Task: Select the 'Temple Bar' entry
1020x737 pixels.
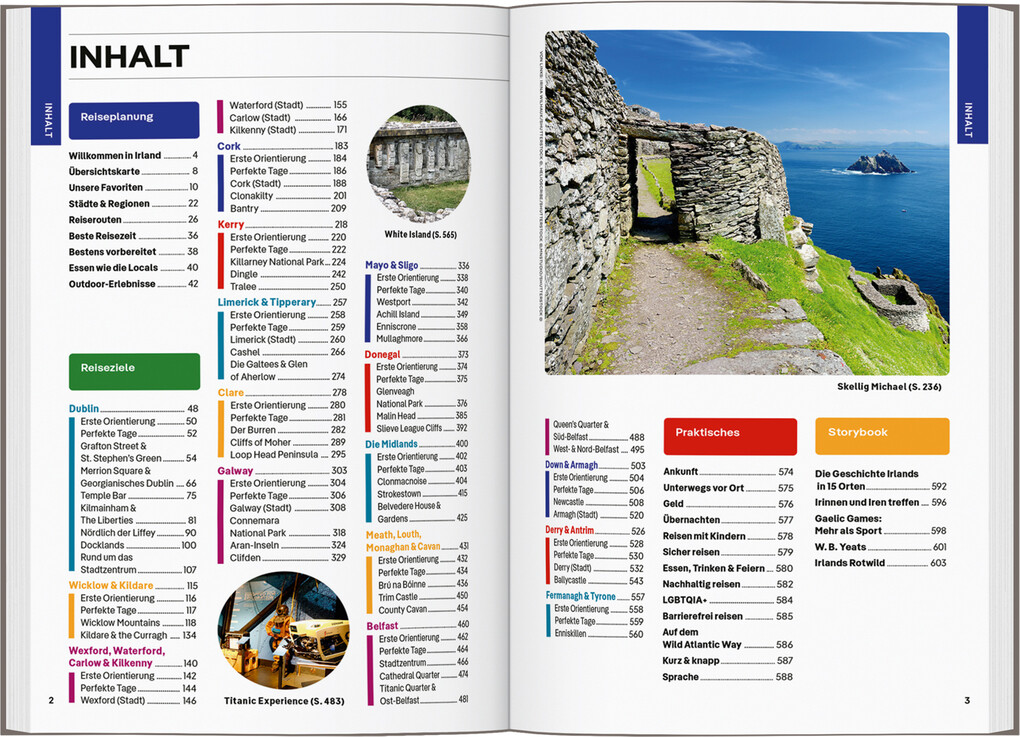Action: coord(139,496)
